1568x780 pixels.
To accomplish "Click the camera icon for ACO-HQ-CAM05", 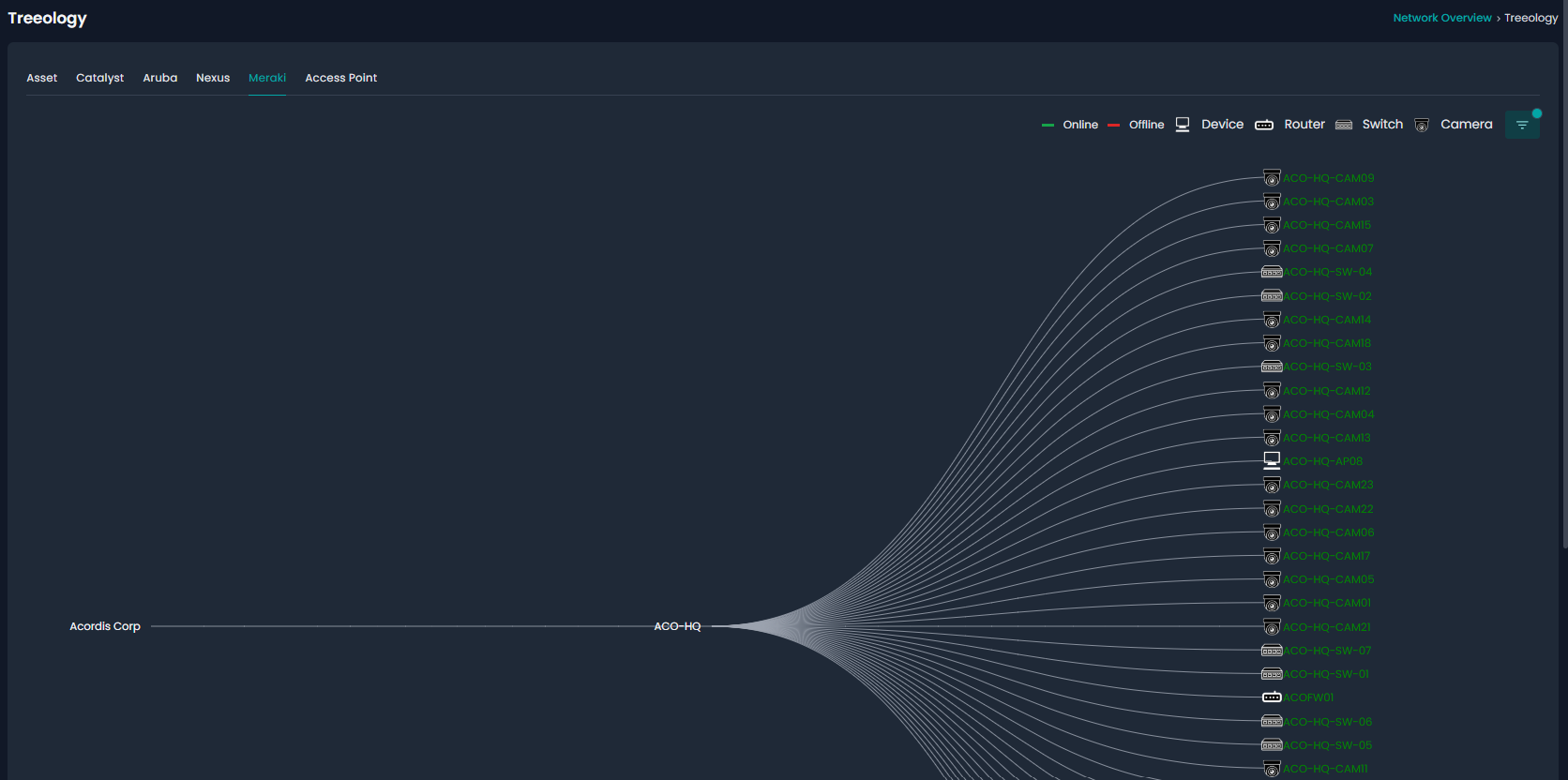I will (x=1272, y=579).
